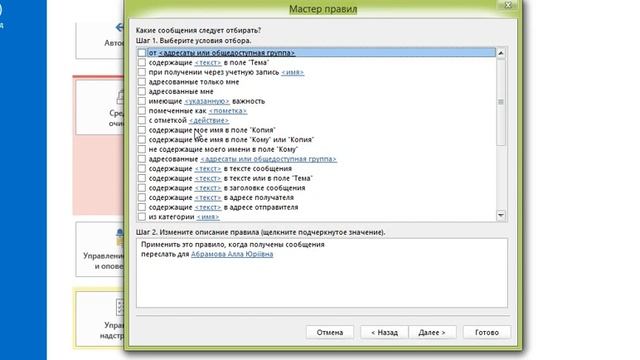Check 'из категории имя' checkbox

point(142,217)
